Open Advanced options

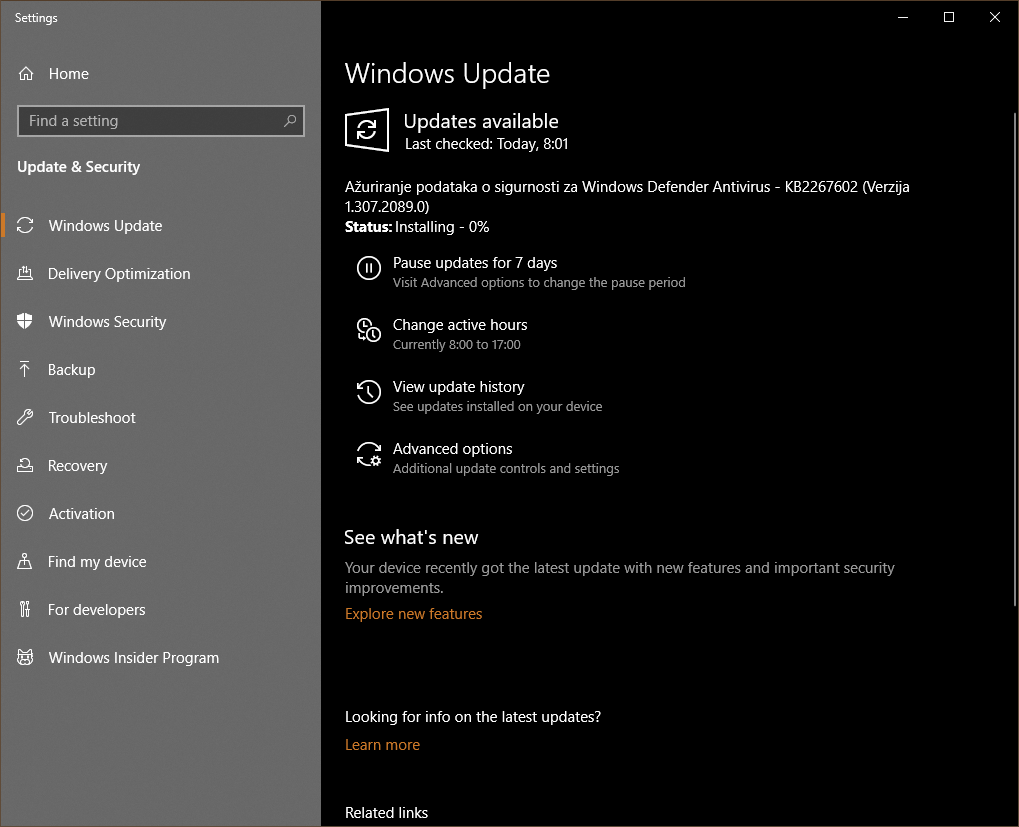pyautogui.click(x=452, y=449)
